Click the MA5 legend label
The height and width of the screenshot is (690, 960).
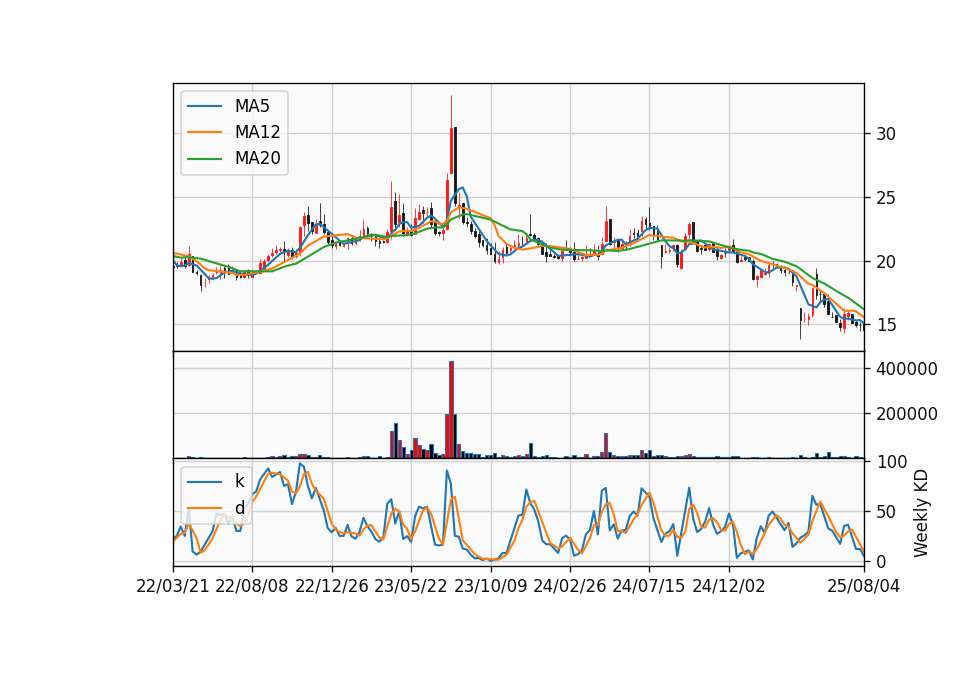click(x=252, y=106)
